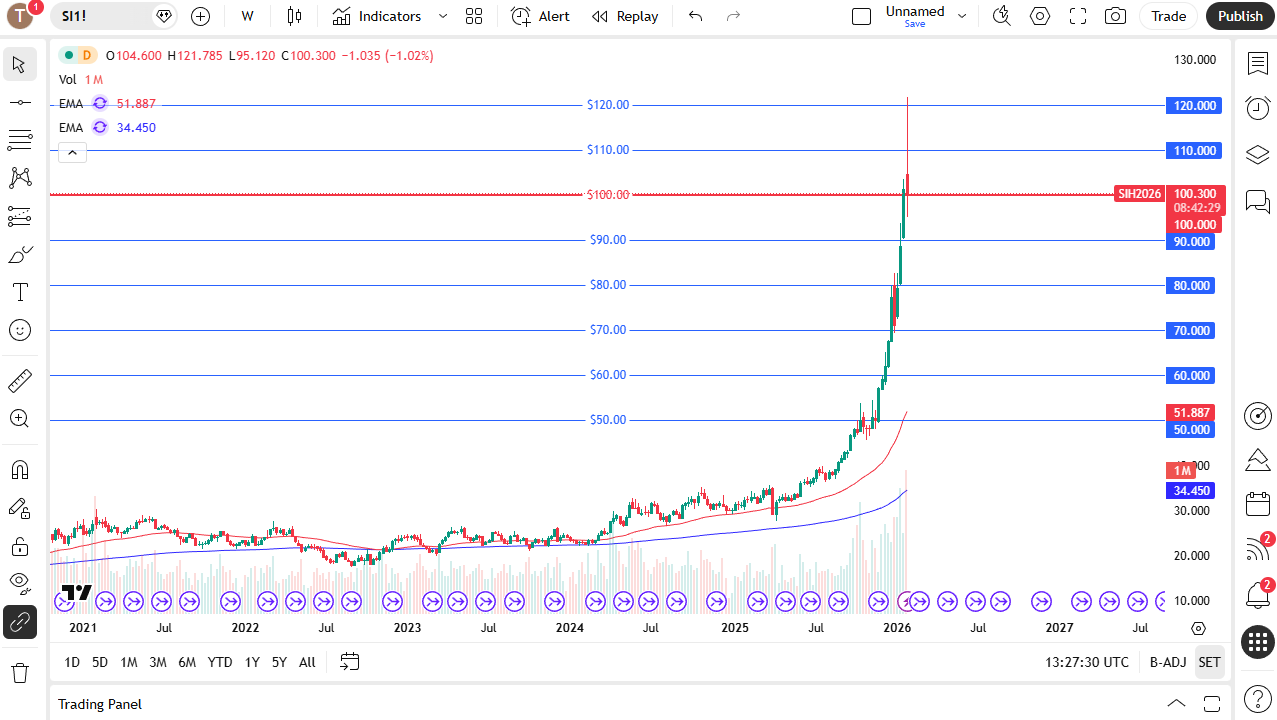Select the All date range
The height and width of the screenshot is (720, 1277).
pos(307,662)
